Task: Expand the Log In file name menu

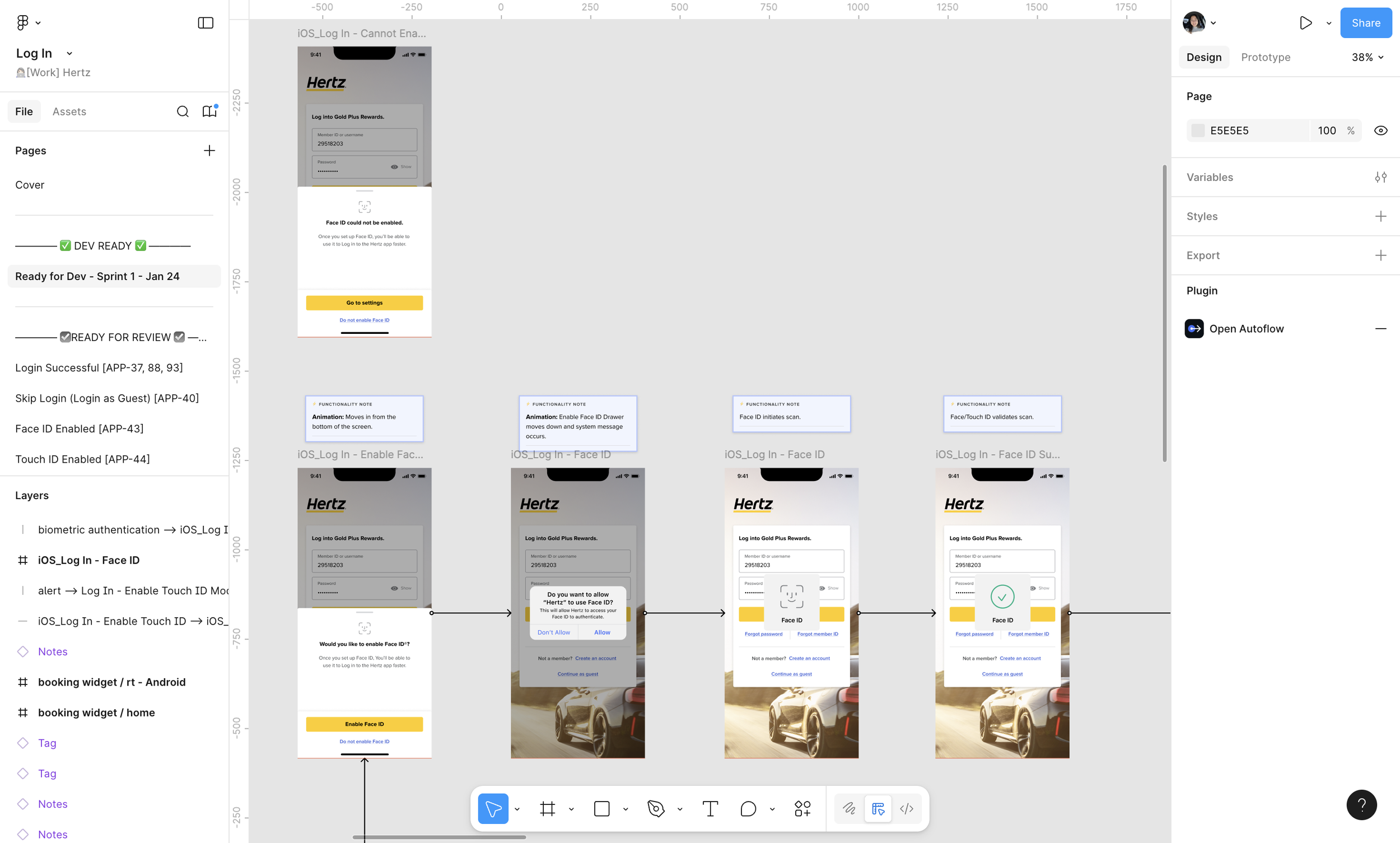Action: tap(69, 53)
